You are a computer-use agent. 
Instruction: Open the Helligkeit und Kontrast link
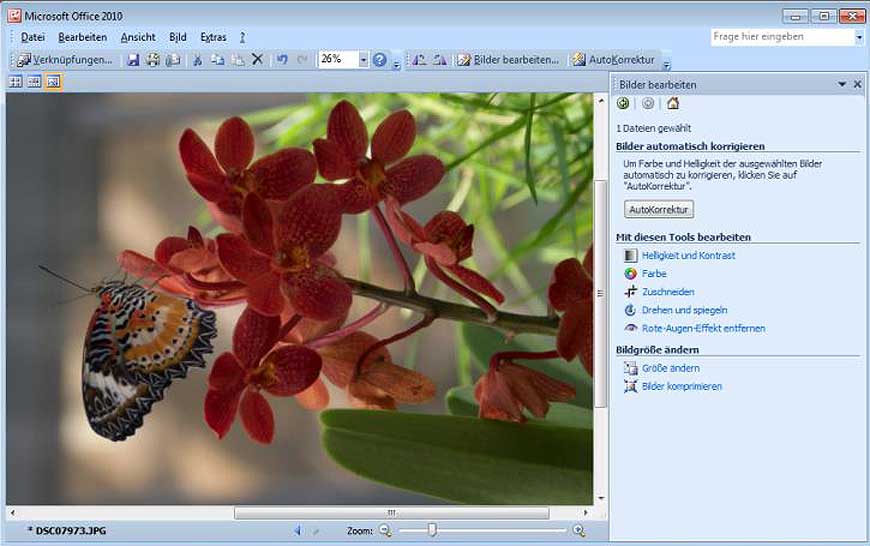point(689,255)
